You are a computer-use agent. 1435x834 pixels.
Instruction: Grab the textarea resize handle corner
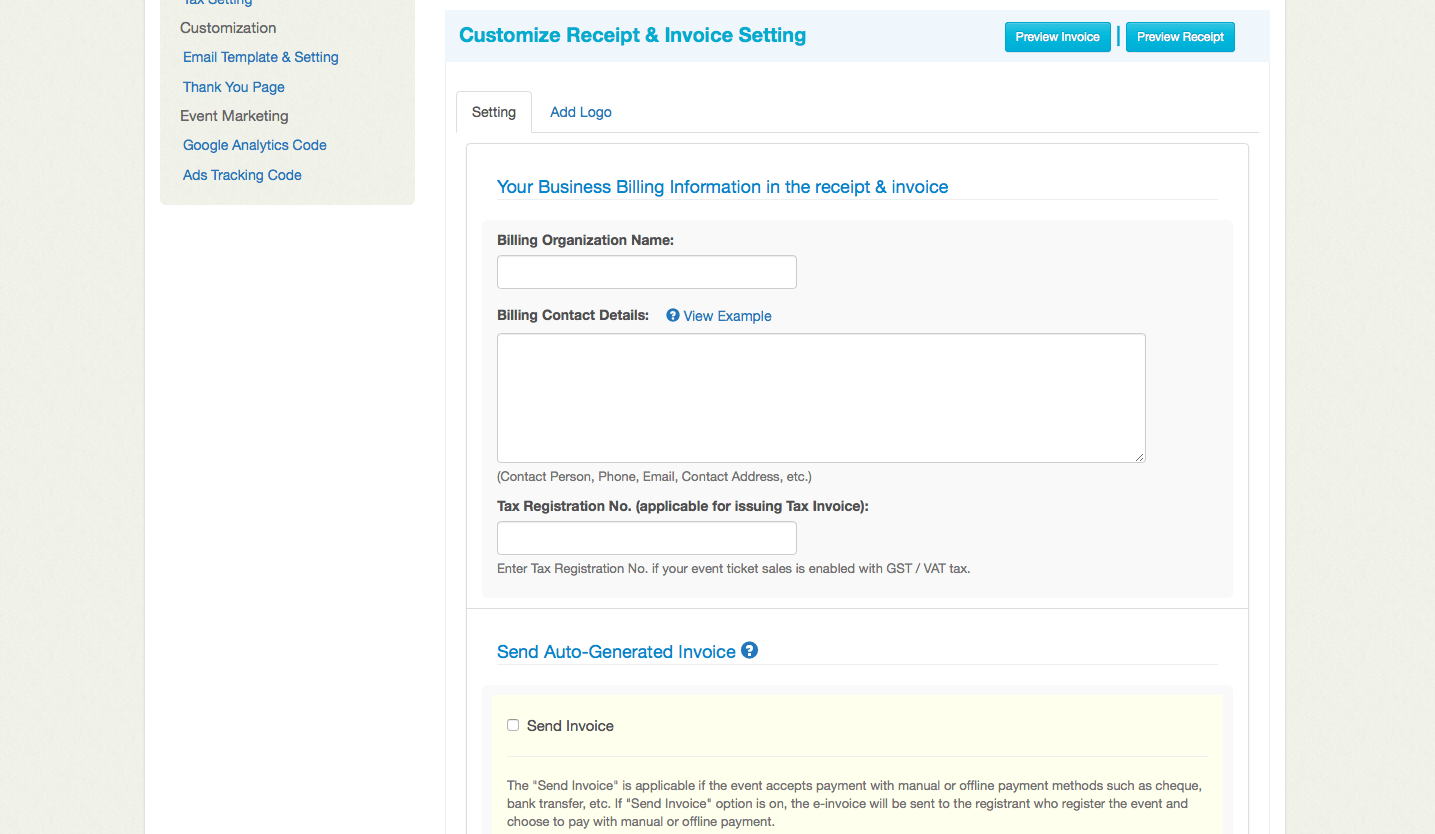tap(1139, 456)
